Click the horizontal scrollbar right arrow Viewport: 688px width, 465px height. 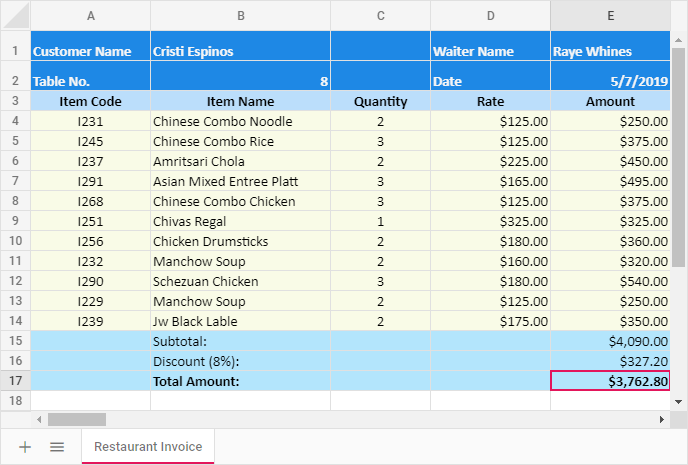(x=662, y=419)
